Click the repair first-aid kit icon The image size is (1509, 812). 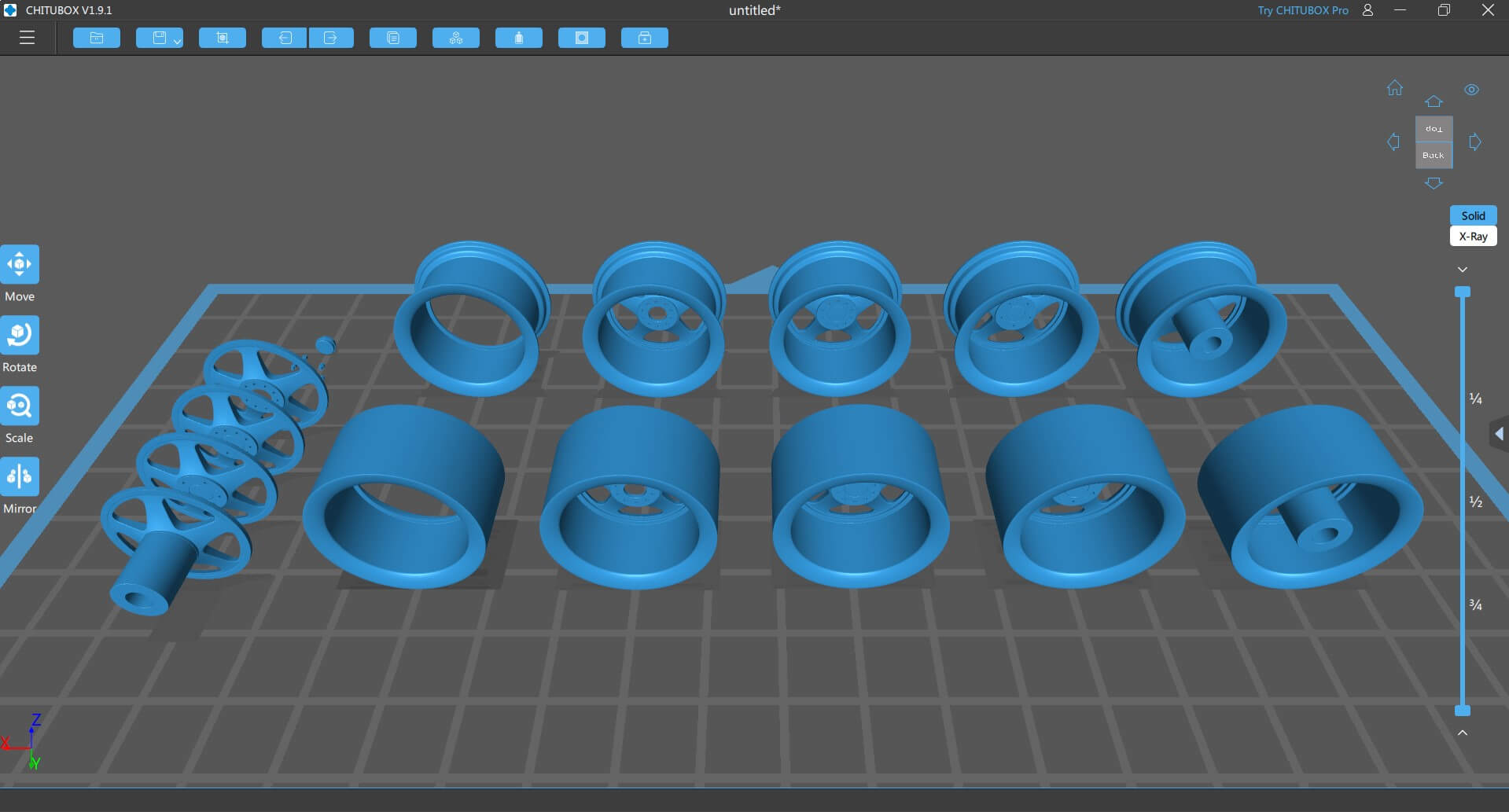coord(645,38)
